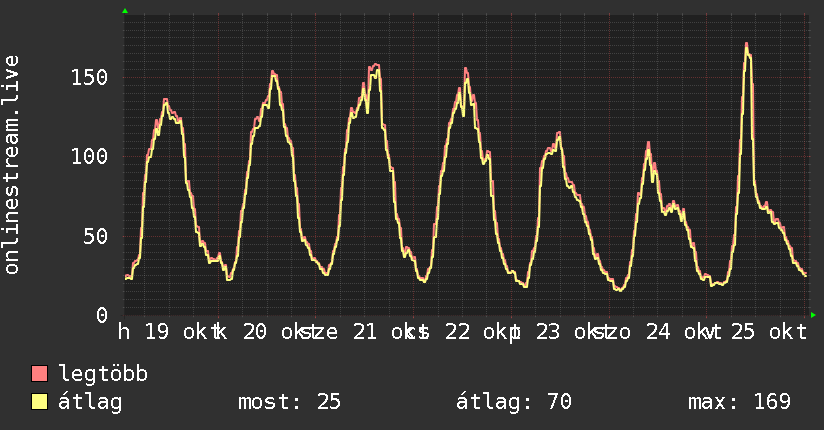Screen dimensions: 824x430
Task: Click the legtöbb legend label
Action: coord(103,374)
